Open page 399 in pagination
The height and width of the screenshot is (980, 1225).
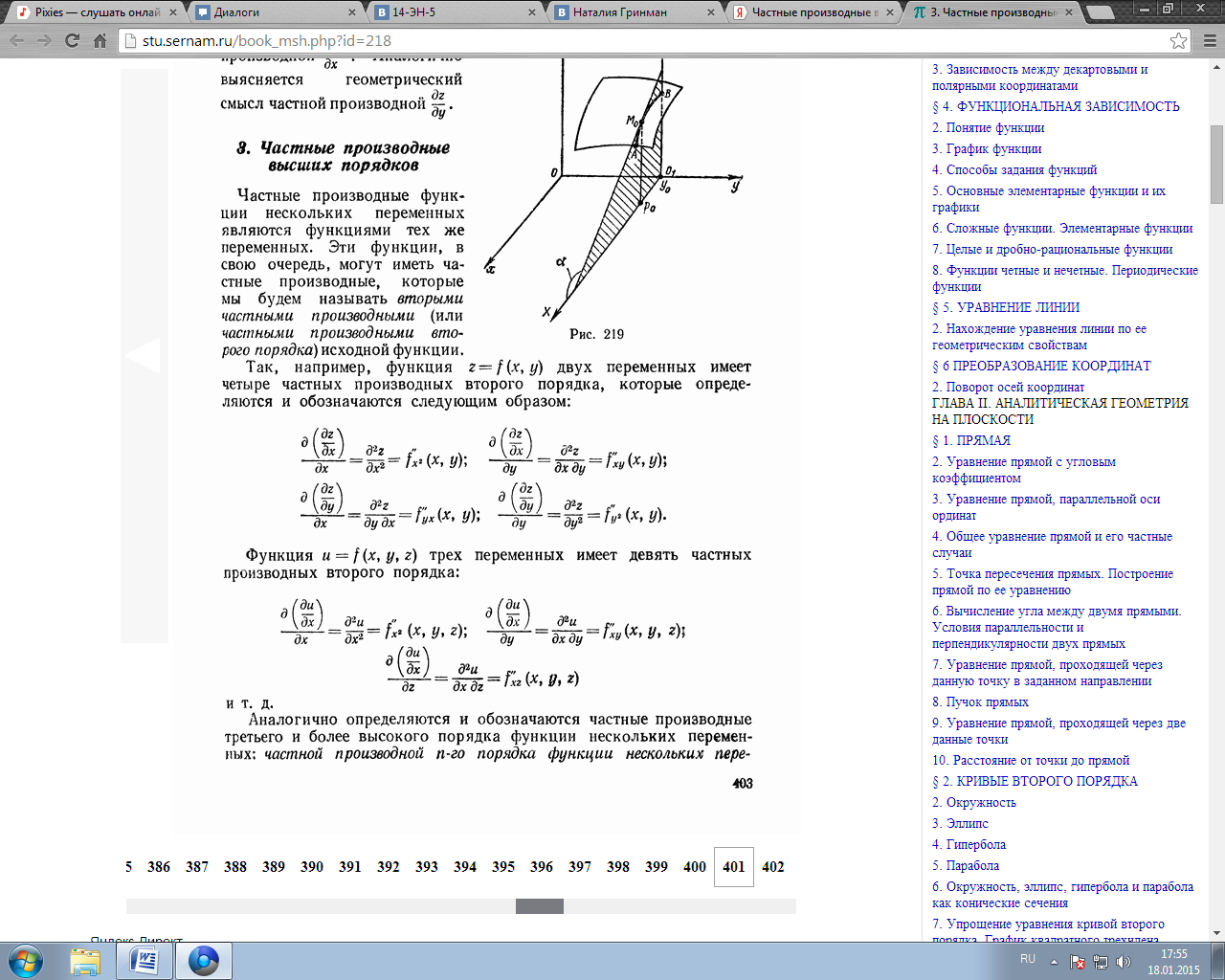click(657, 867)
